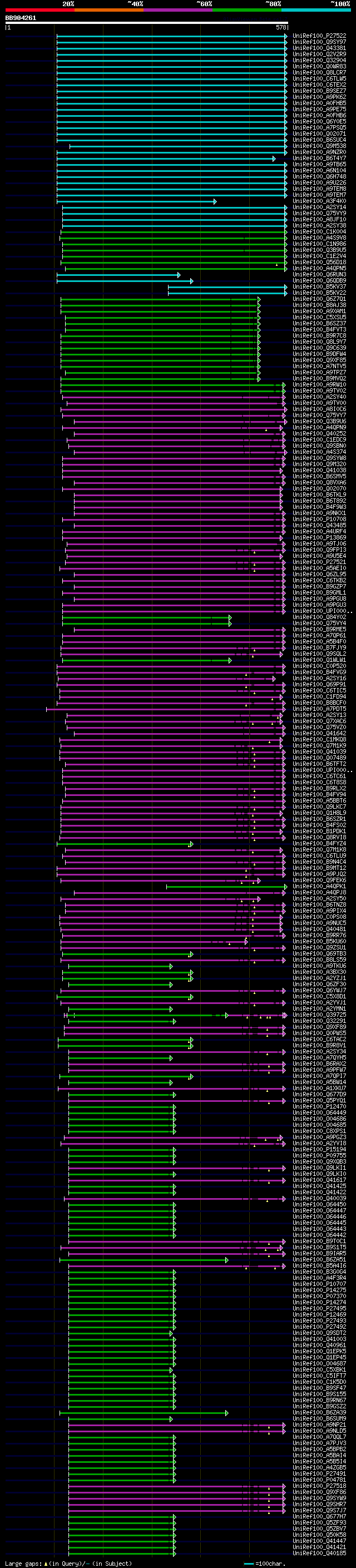
Task: Click hit label UniRef100_B1PDK1
Action: [x=319, y=832]
